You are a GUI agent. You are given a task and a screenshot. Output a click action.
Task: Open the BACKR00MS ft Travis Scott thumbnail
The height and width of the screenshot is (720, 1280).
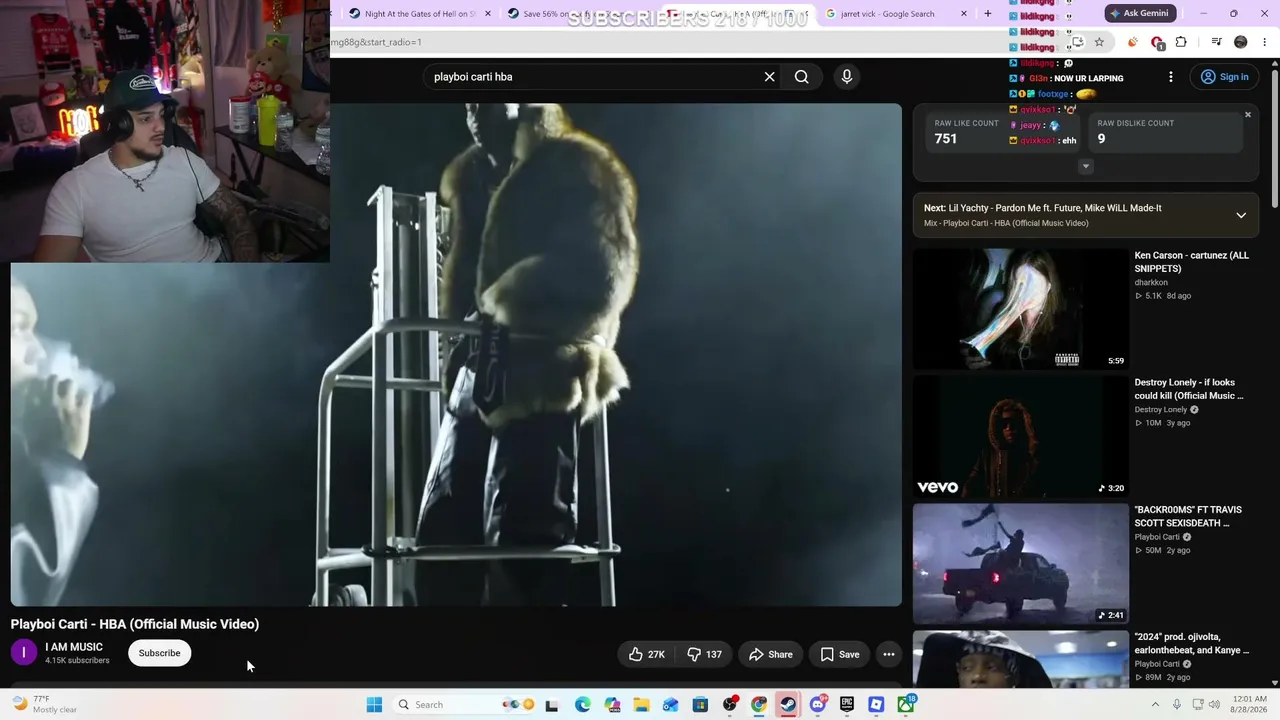click(1020, 564)
